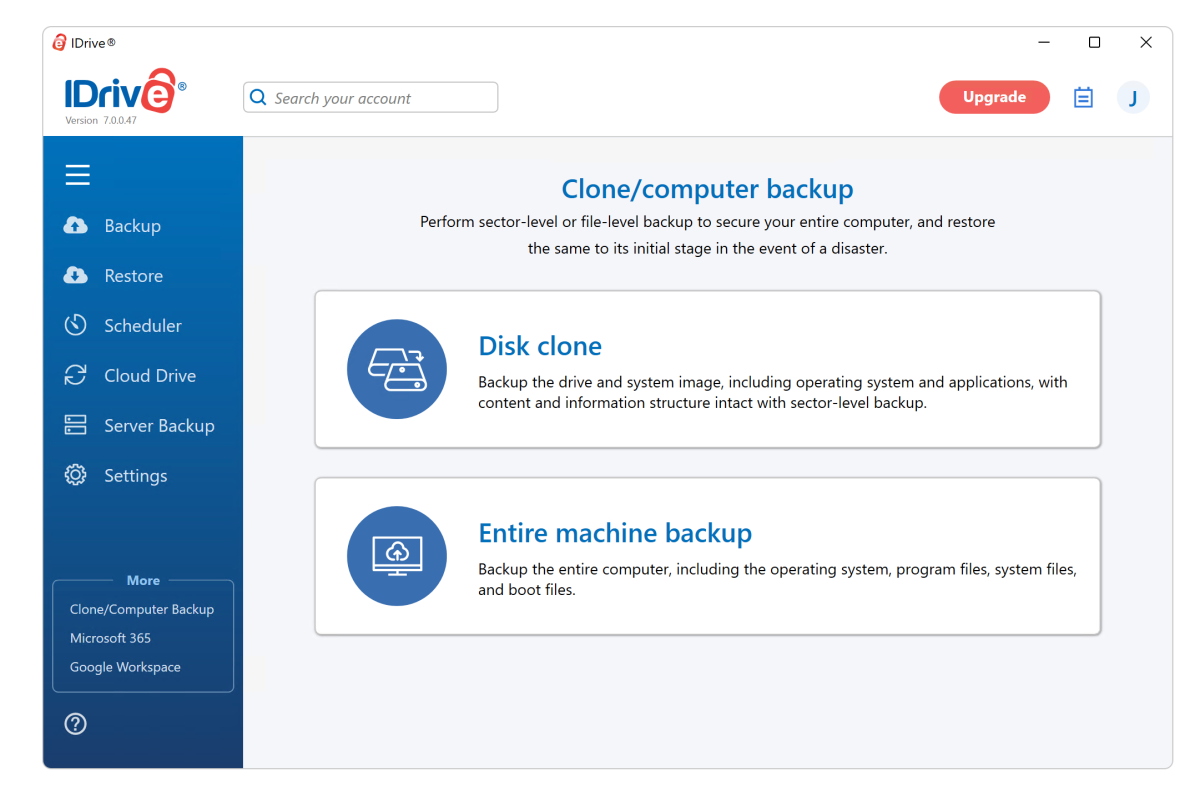Toggle the hamburger menu icon in sidebar
Viewport: 1200px width, 807px height.
78,175
